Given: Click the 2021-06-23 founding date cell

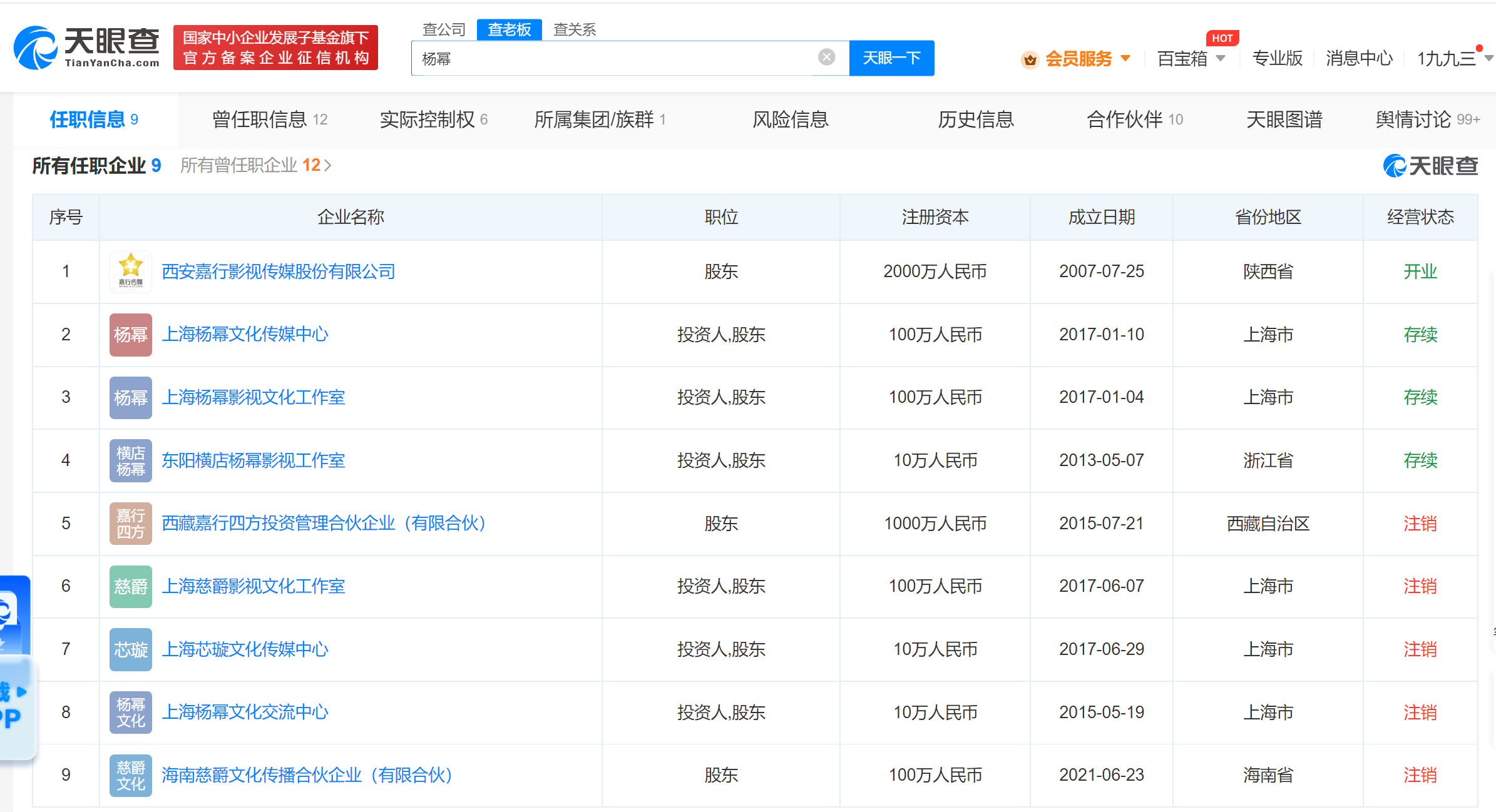Looking at the screenshot, I should 1102,775.
